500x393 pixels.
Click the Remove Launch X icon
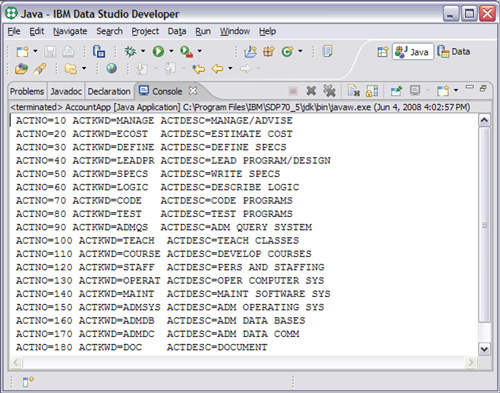[311, 91]
